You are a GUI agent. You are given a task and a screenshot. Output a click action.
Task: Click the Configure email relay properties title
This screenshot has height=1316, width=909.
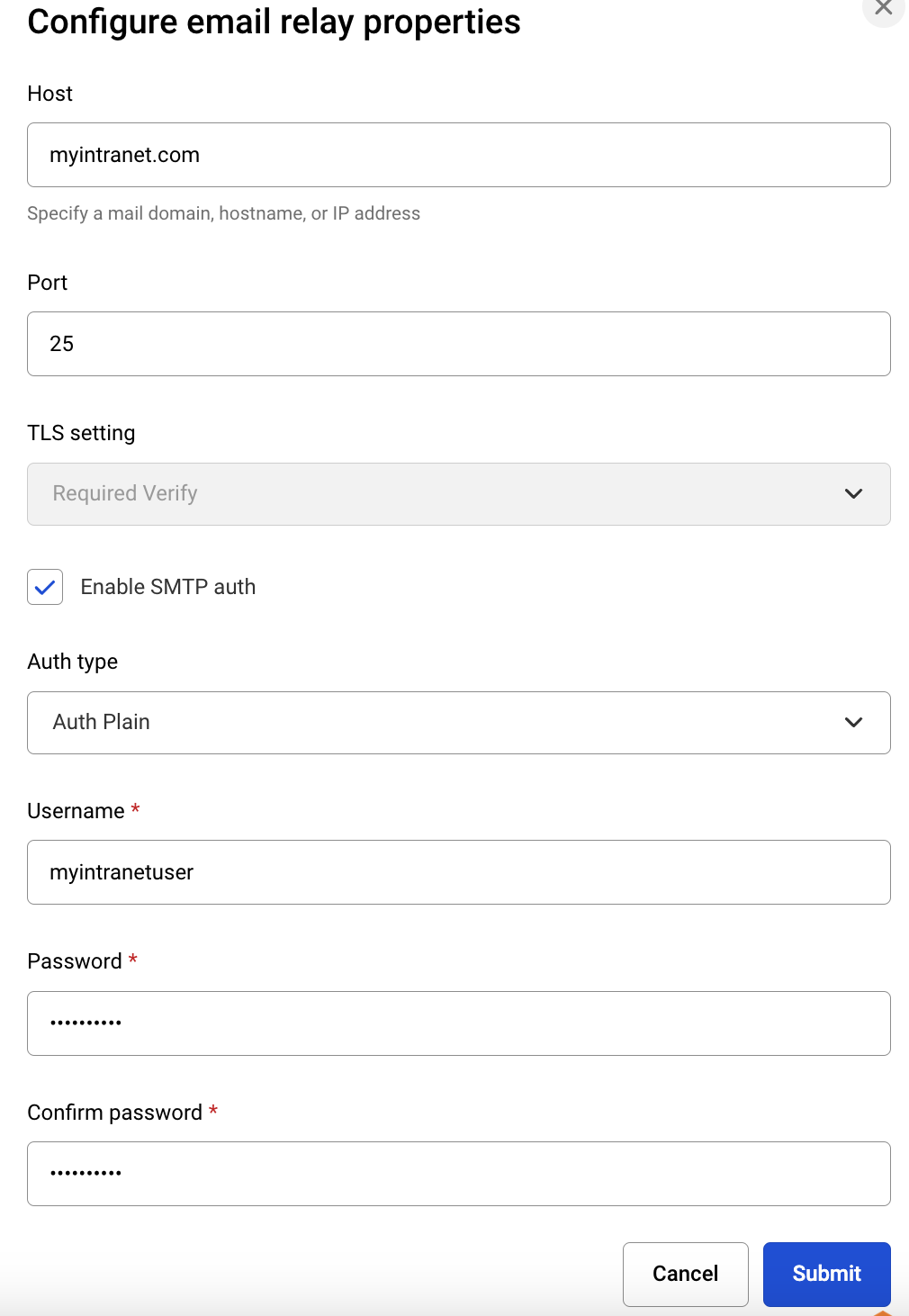274,22
